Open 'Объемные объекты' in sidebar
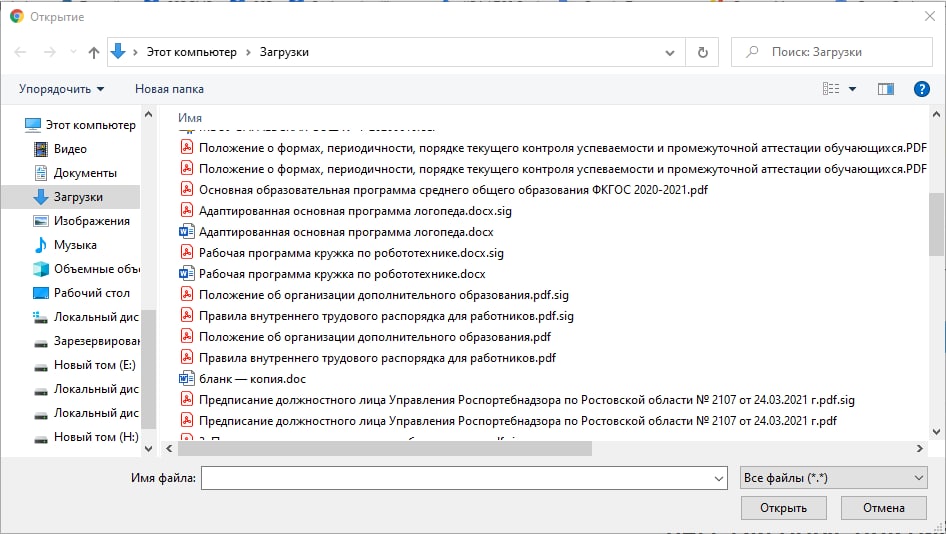 click(86, 269)
